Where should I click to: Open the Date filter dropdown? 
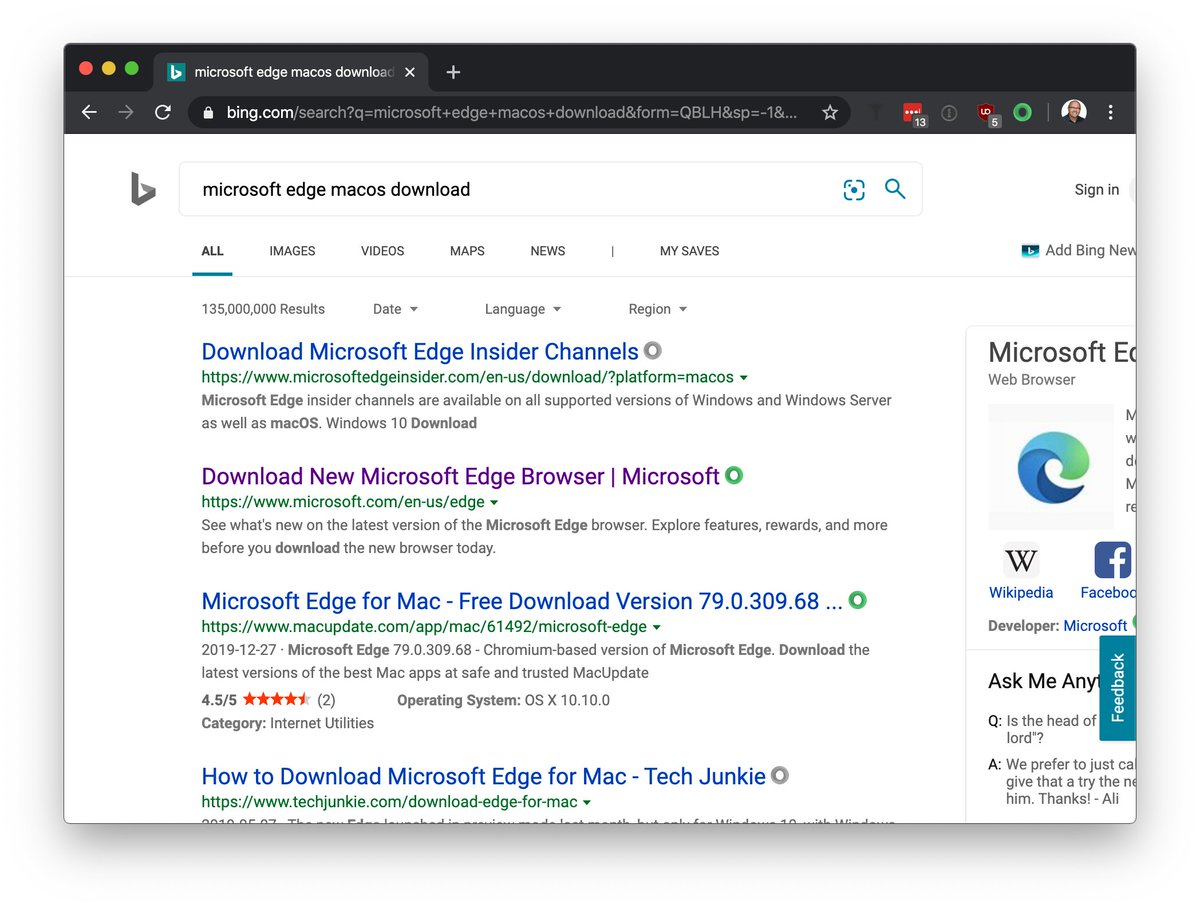click(x=395, y=309)
